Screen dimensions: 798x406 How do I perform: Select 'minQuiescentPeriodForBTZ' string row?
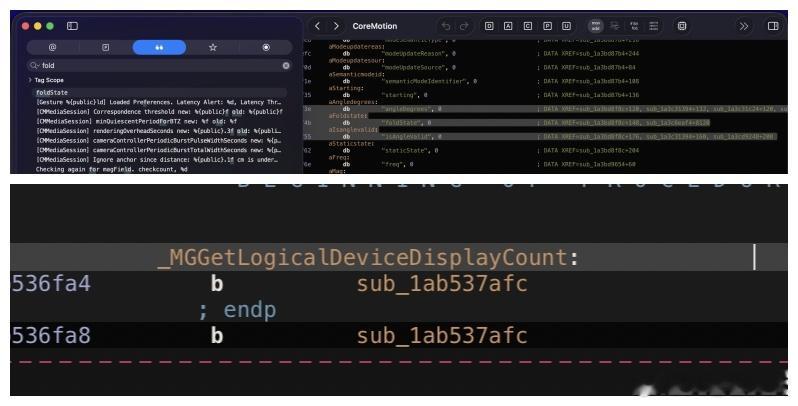click(159, 122)
